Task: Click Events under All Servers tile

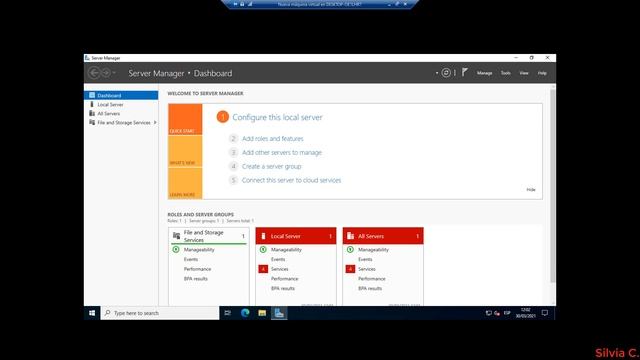Action: (365, 259)
